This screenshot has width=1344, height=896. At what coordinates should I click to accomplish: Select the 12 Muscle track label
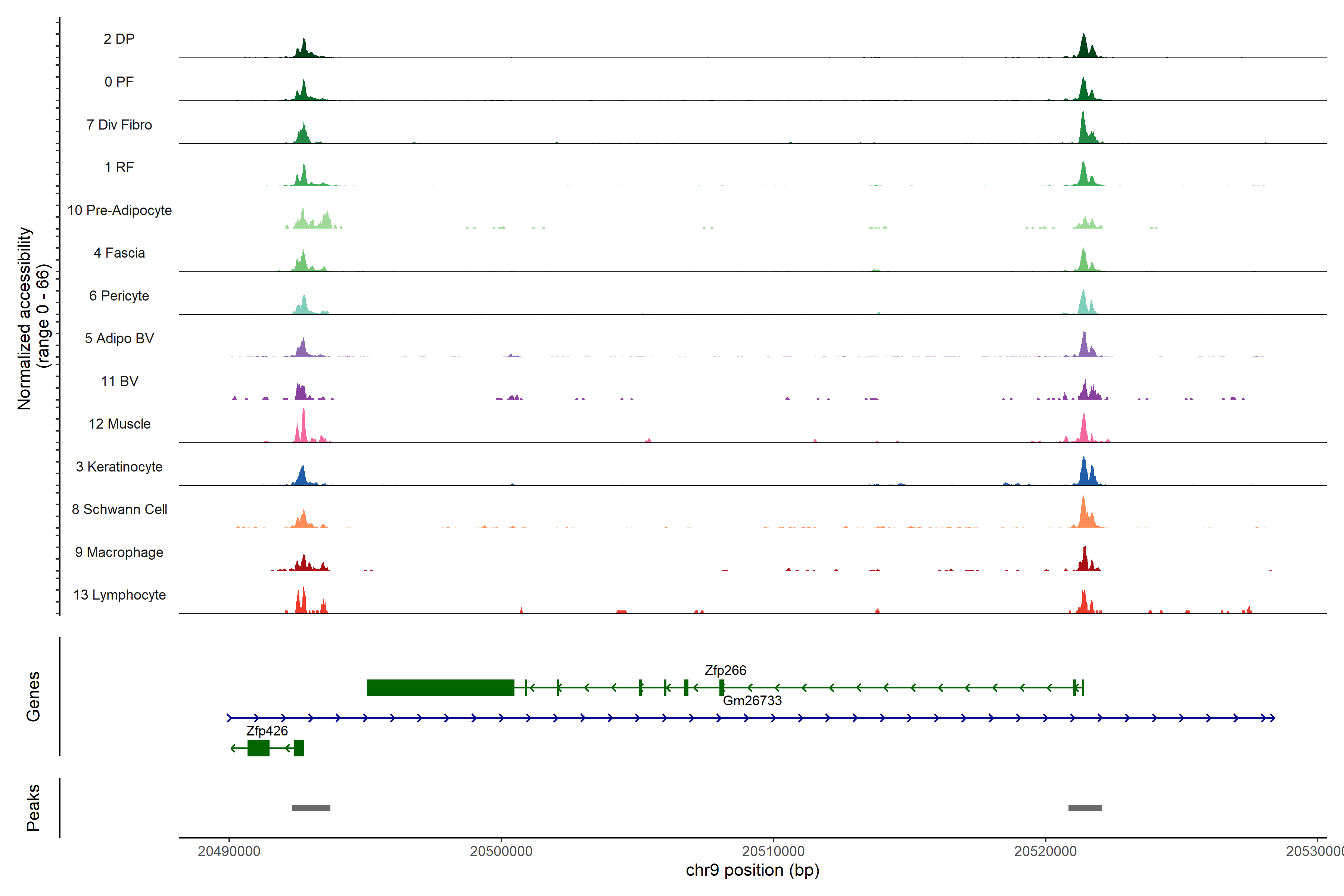click(119, 424)
